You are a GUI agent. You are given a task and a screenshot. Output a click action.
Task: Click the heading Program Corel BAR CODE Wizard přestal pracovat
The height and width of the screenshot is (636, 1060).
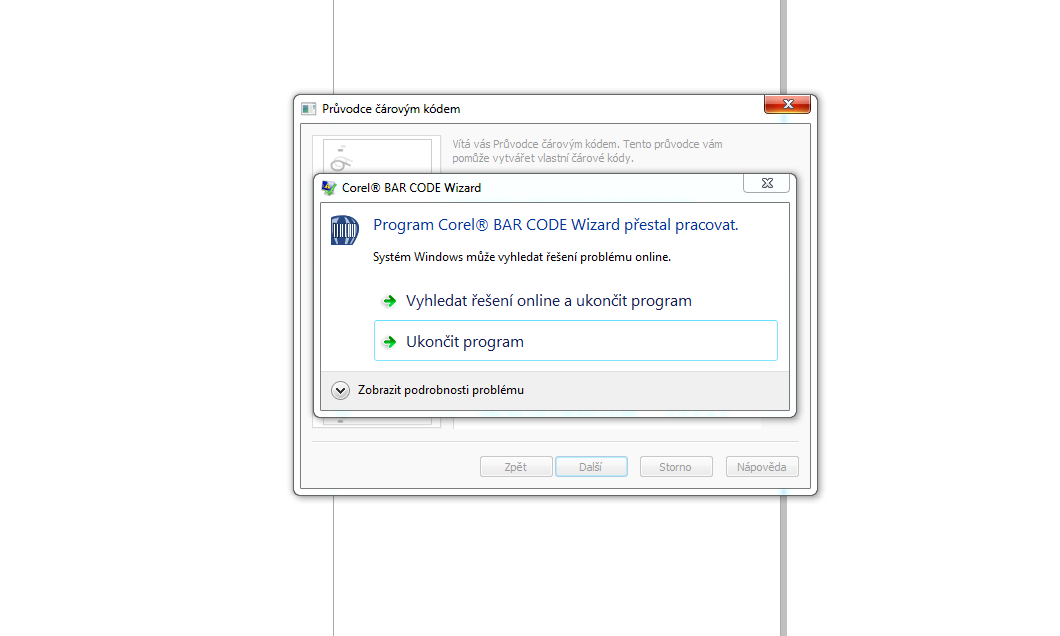(555, 225)
